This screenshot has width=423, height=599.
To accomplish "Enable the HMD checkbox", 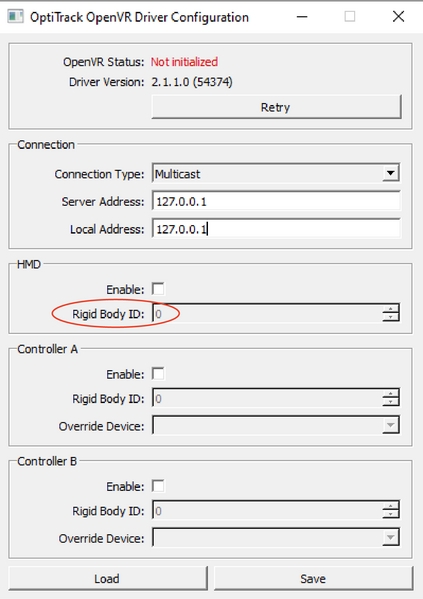I will coord(158,289).
